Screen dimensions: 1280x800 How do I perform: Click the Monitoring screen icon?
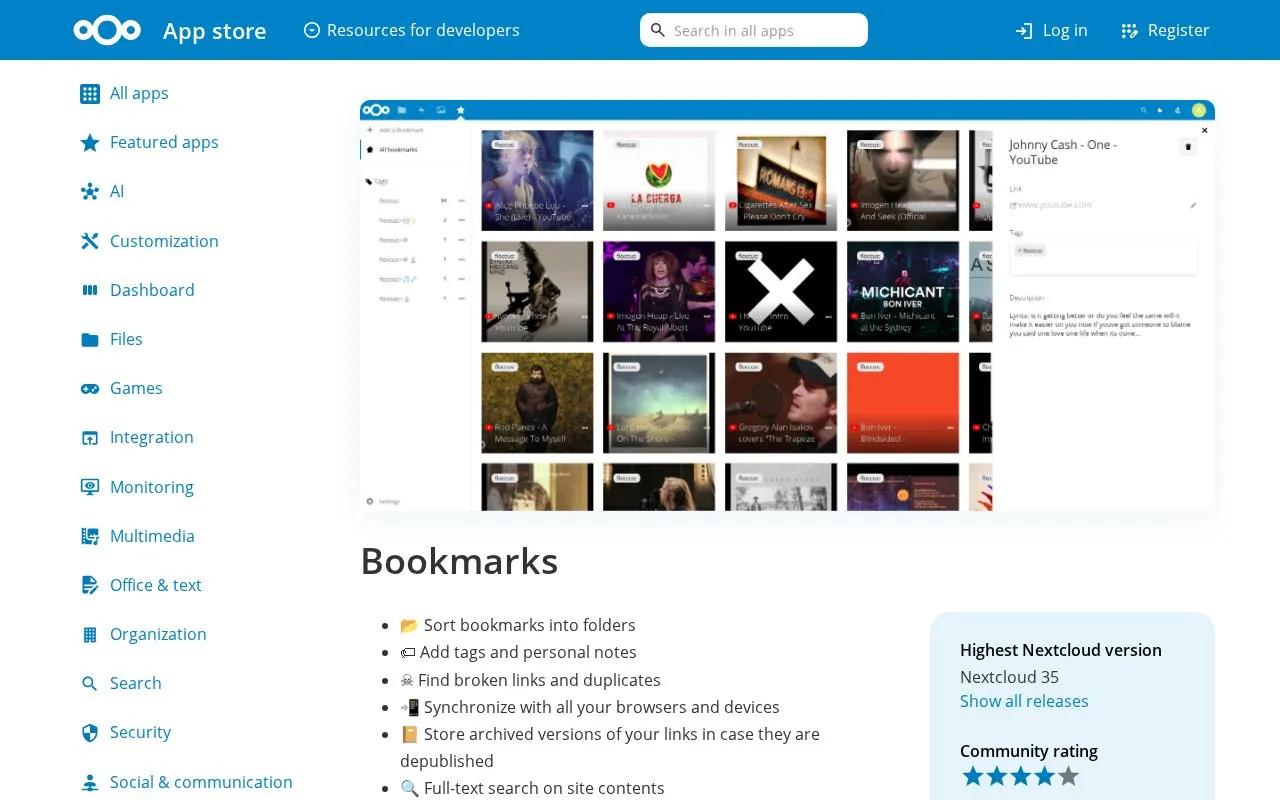90,487
